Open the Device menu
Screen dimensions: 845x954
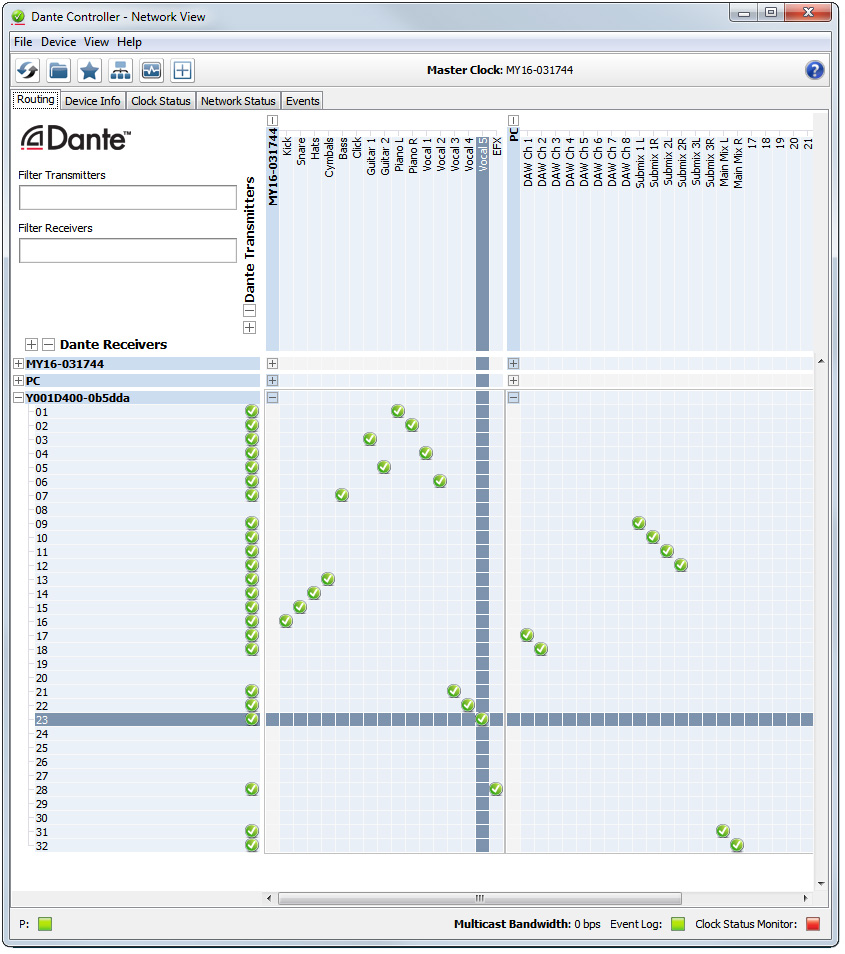[x=58, y=42]
